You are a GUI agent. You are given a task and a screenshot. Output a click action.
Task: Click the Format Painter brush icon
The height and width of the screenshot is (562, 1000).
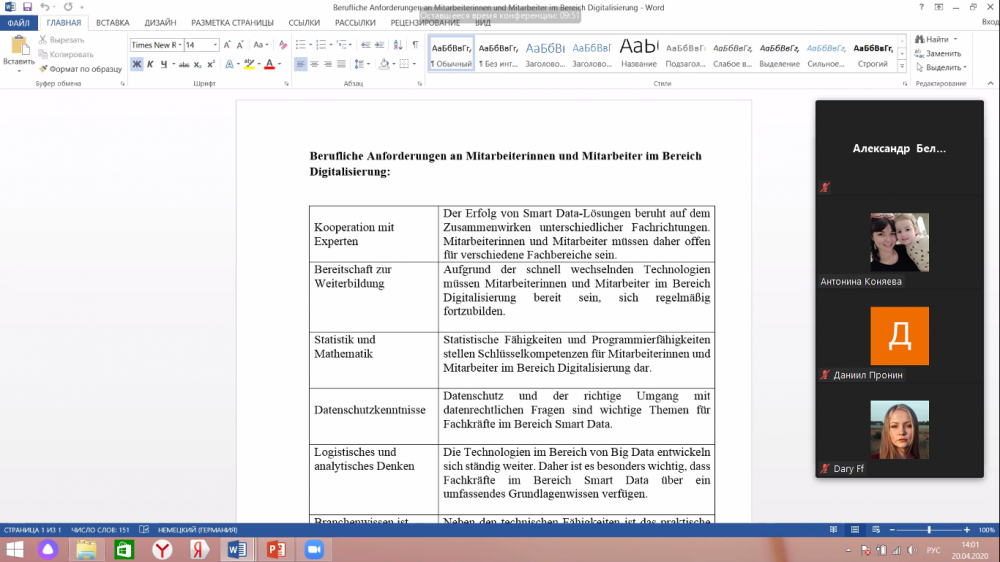(x=44, y=69)
